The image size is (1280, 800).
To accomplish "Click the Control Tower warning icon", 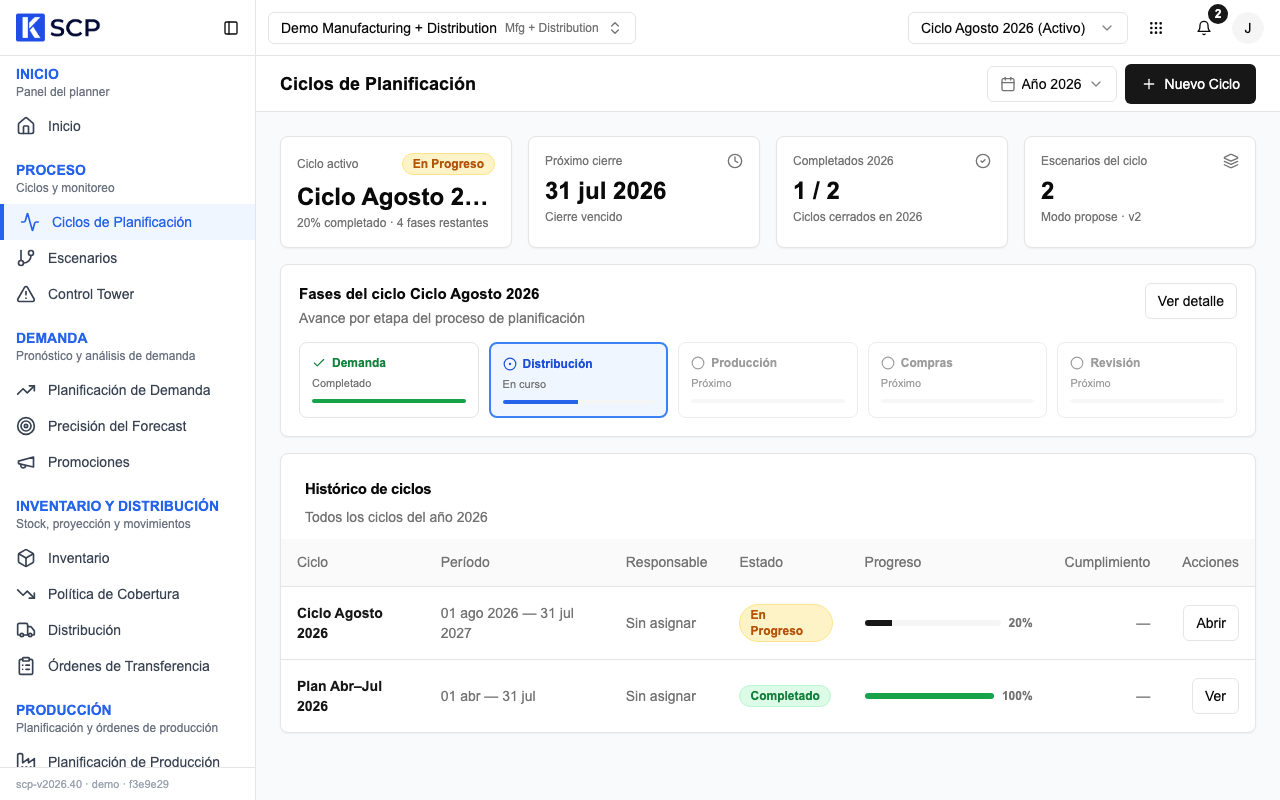I will [x=26, y=294].
